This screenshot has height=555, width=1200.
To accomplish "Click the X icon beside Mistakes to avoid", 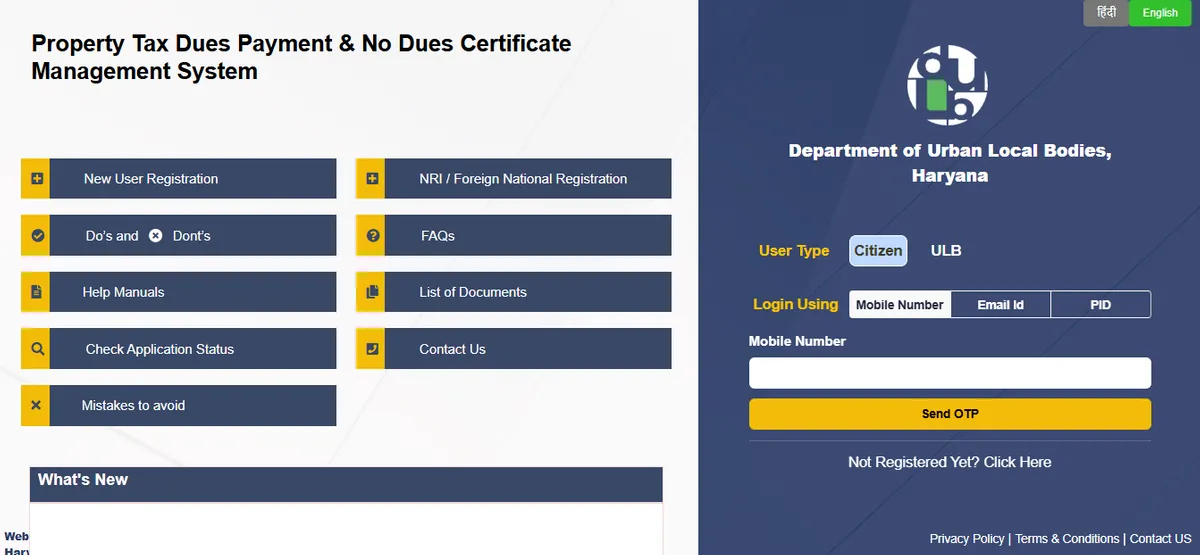I will [36, 406].
